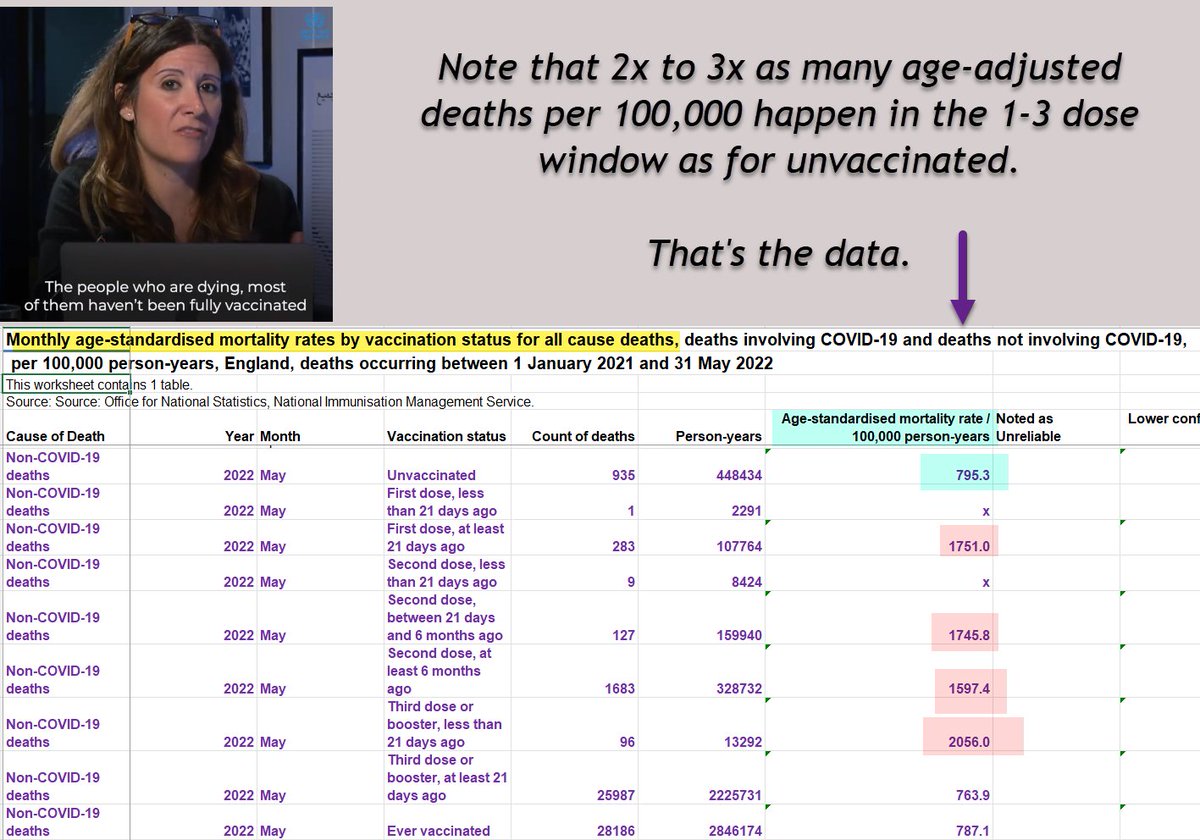Click the 'Cause of Death' column header
Image resolution: width=1200 pixels, height=840 pixels.
point(55,436)
